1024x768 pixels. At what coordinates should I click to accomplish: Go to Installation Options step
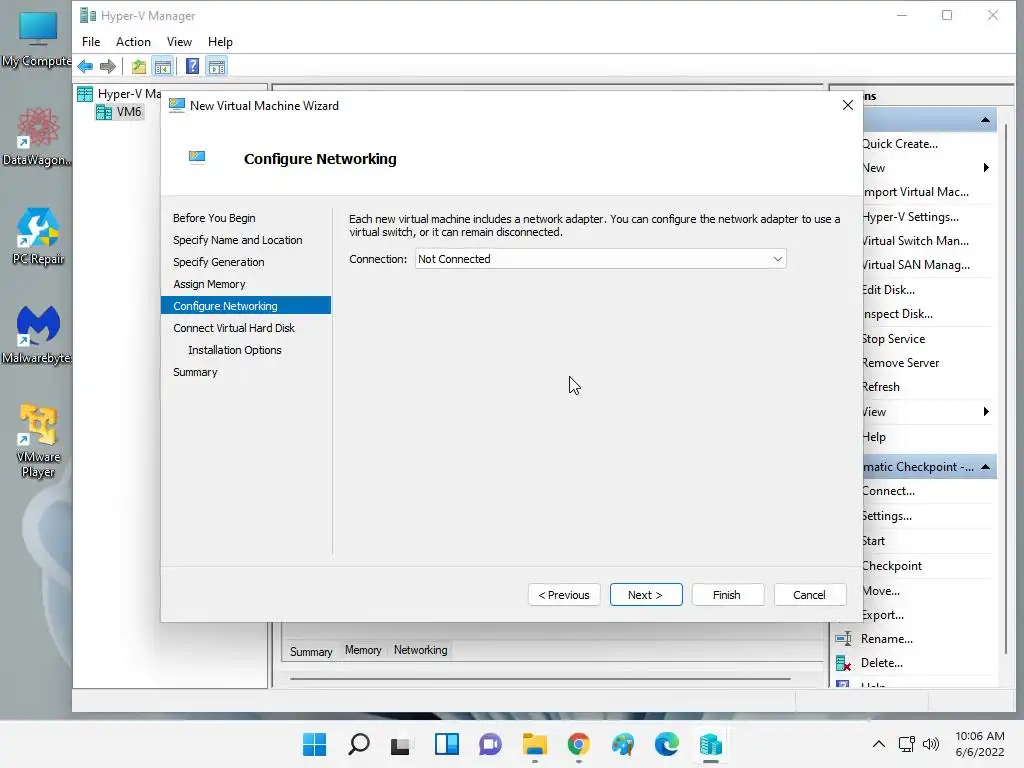[x=234, y=350]
